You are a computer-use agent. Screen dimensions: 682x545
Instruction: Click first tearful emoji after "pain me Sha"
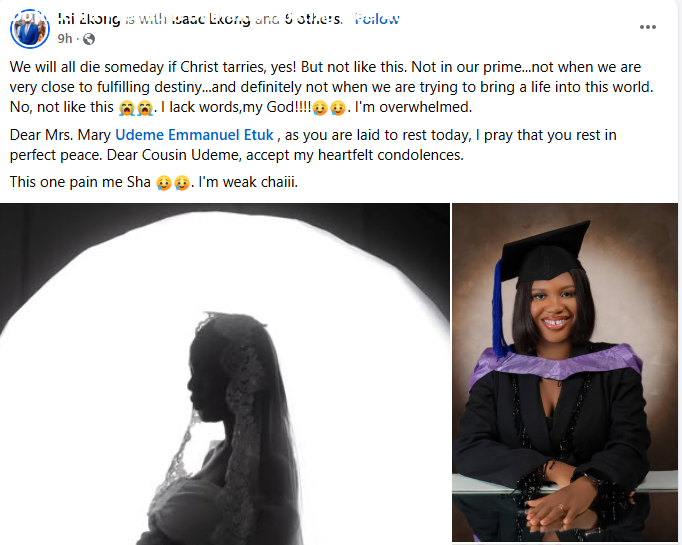(x=164, y=183)
